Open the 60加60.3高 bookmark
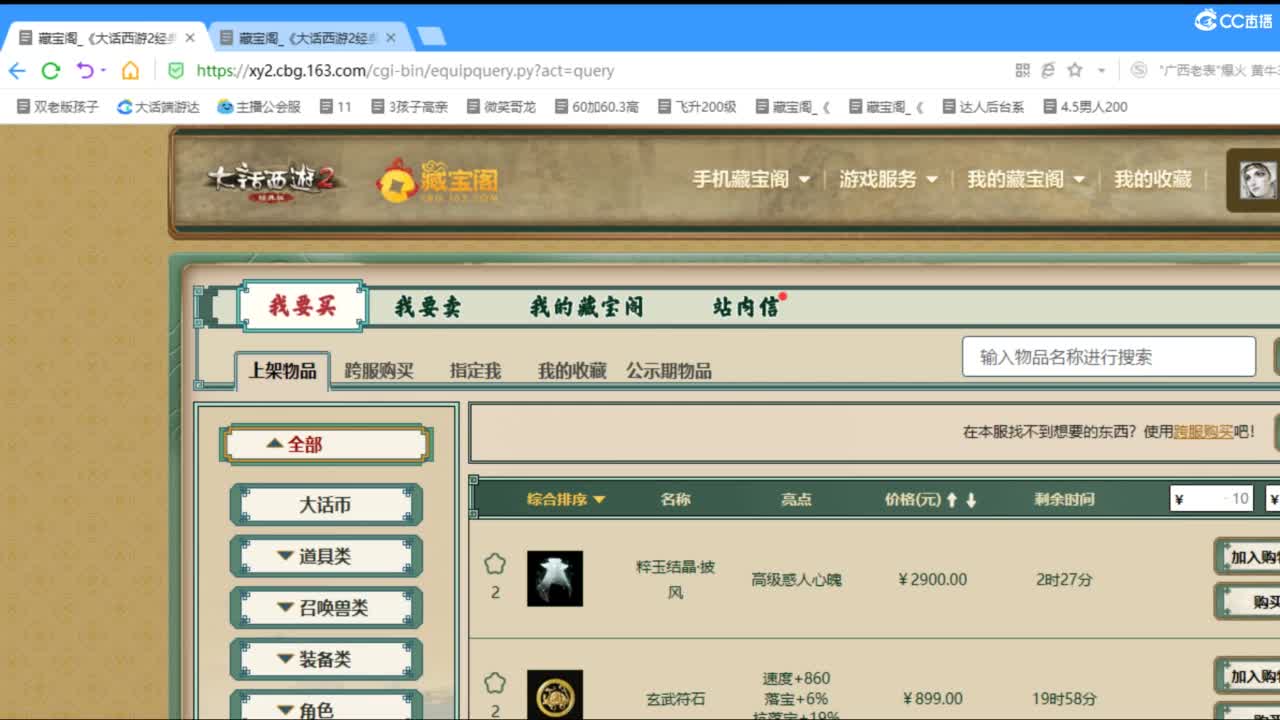The height and width of the screenshot is (720, 1280). [x=596, y=106]
